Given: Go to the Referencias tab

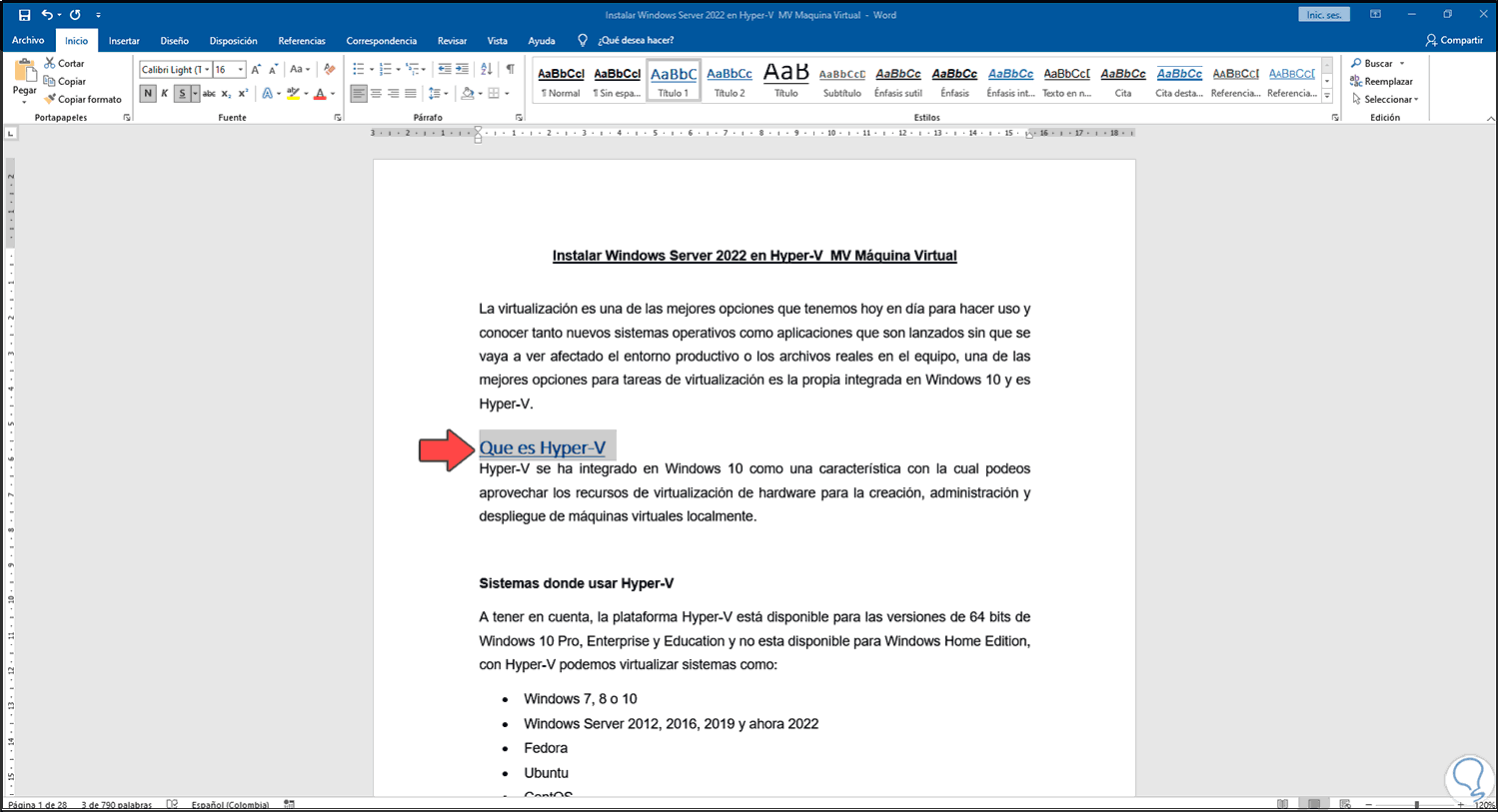Looking at the screenshot, I should click(302, 40).
